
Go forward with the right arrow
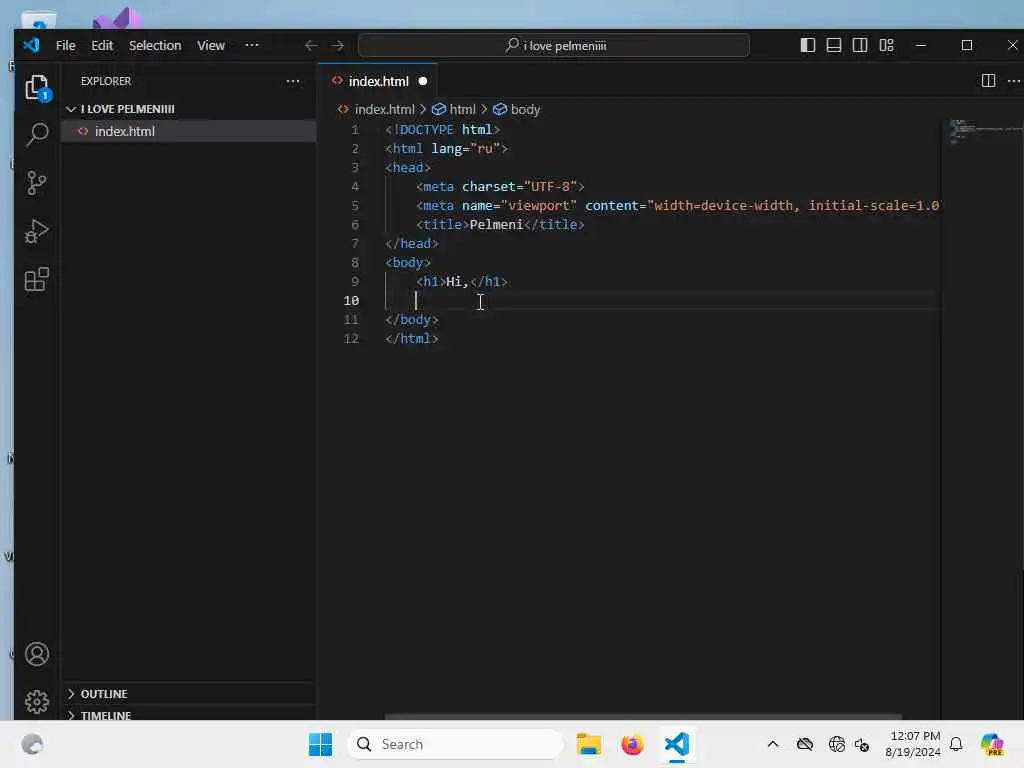[338, 45]
